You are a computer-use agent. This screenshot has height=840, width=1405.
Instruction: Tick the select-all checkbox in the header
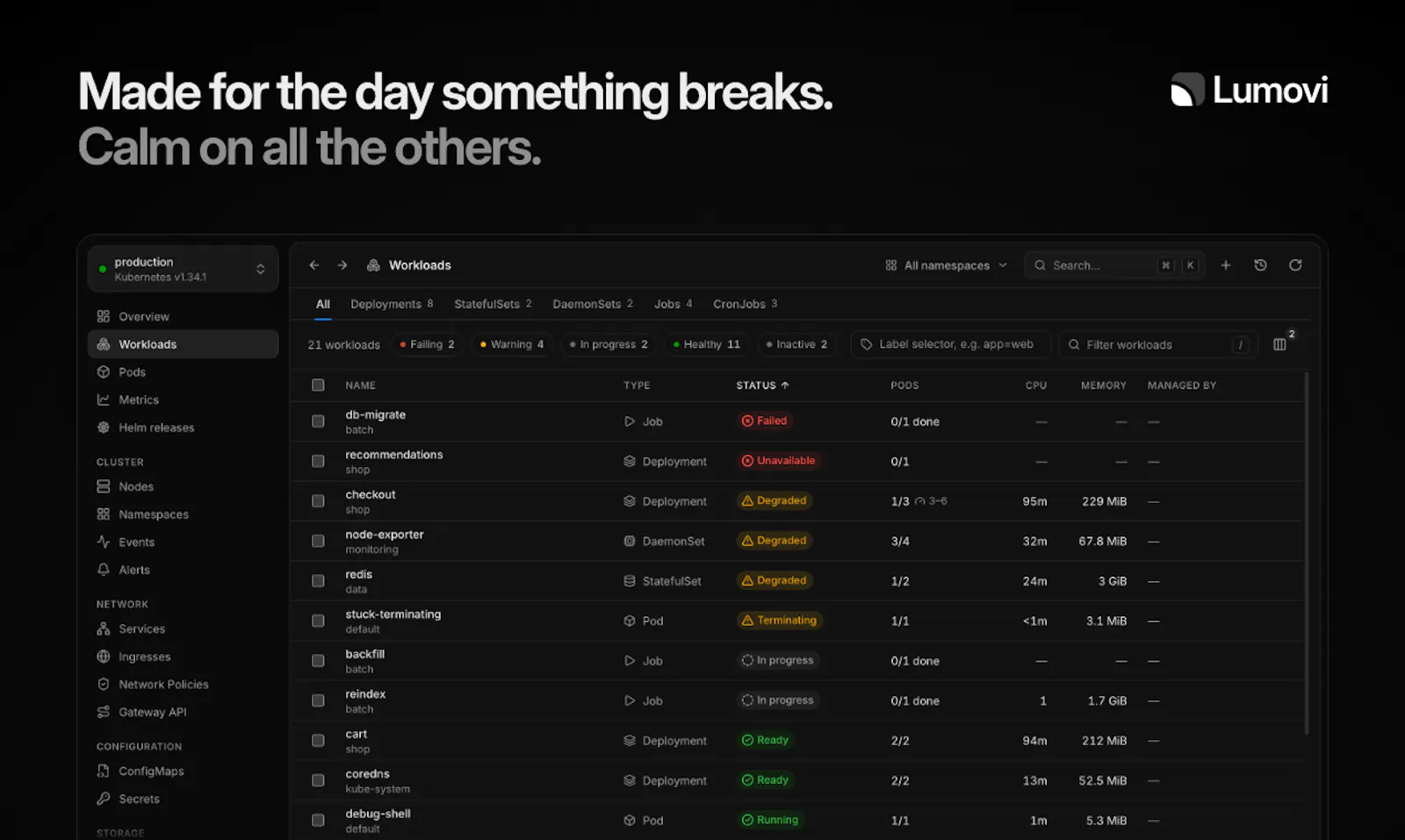coord(318,385)
